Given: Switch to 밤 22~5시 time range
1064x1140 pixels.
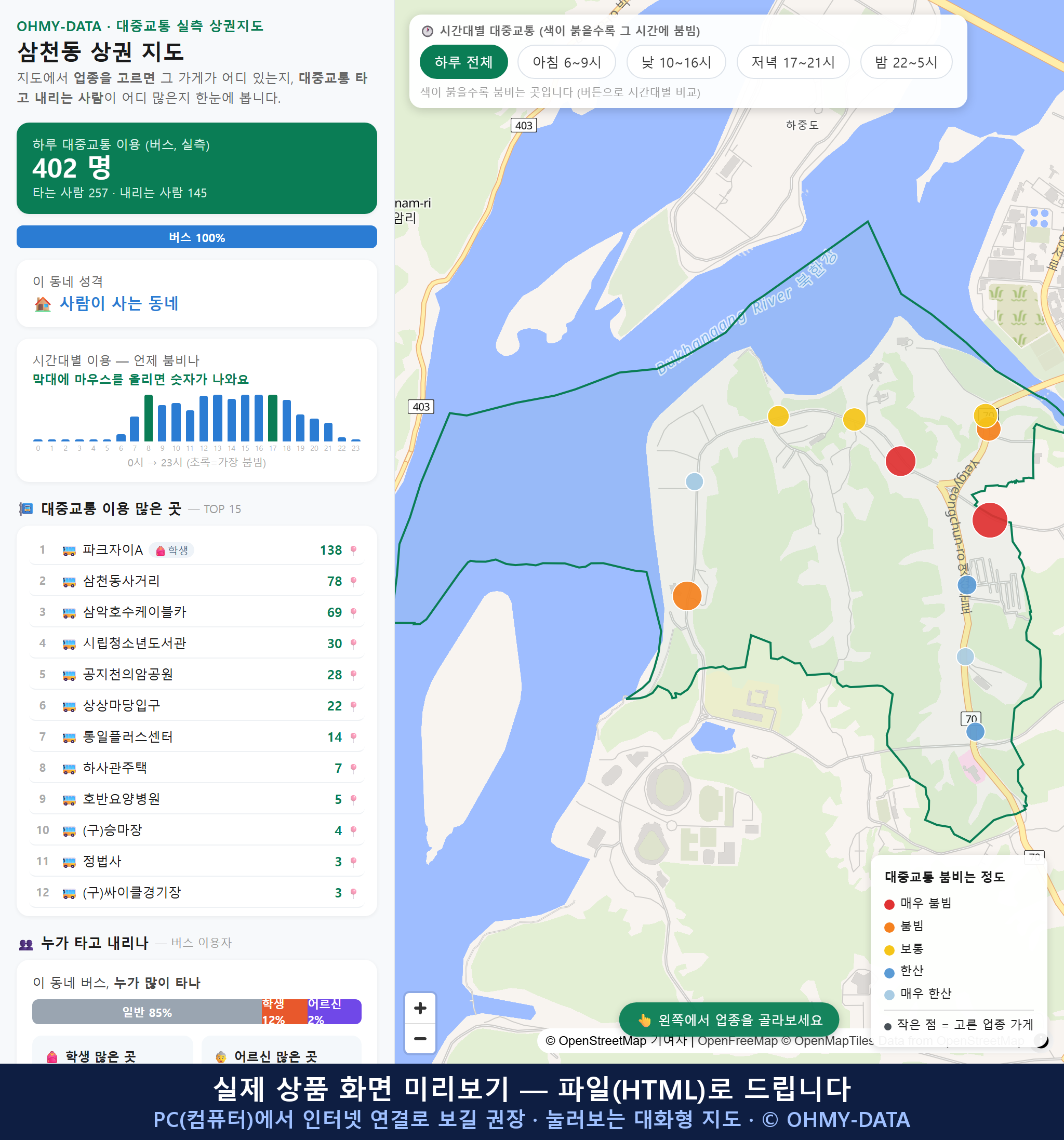Looking at the screenshot, I should click(906, 62).
